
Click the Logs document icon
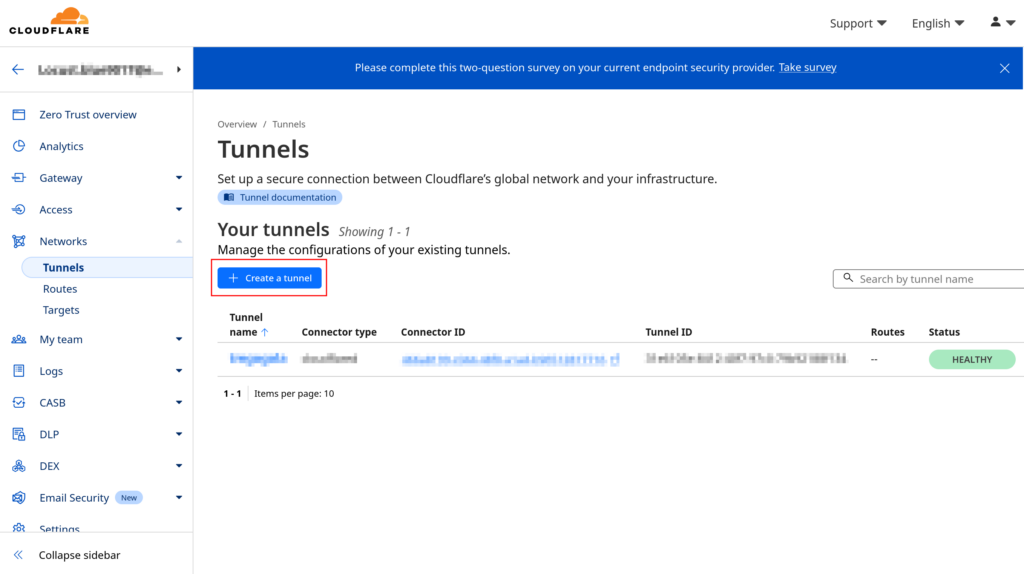[x=19, y=370]
